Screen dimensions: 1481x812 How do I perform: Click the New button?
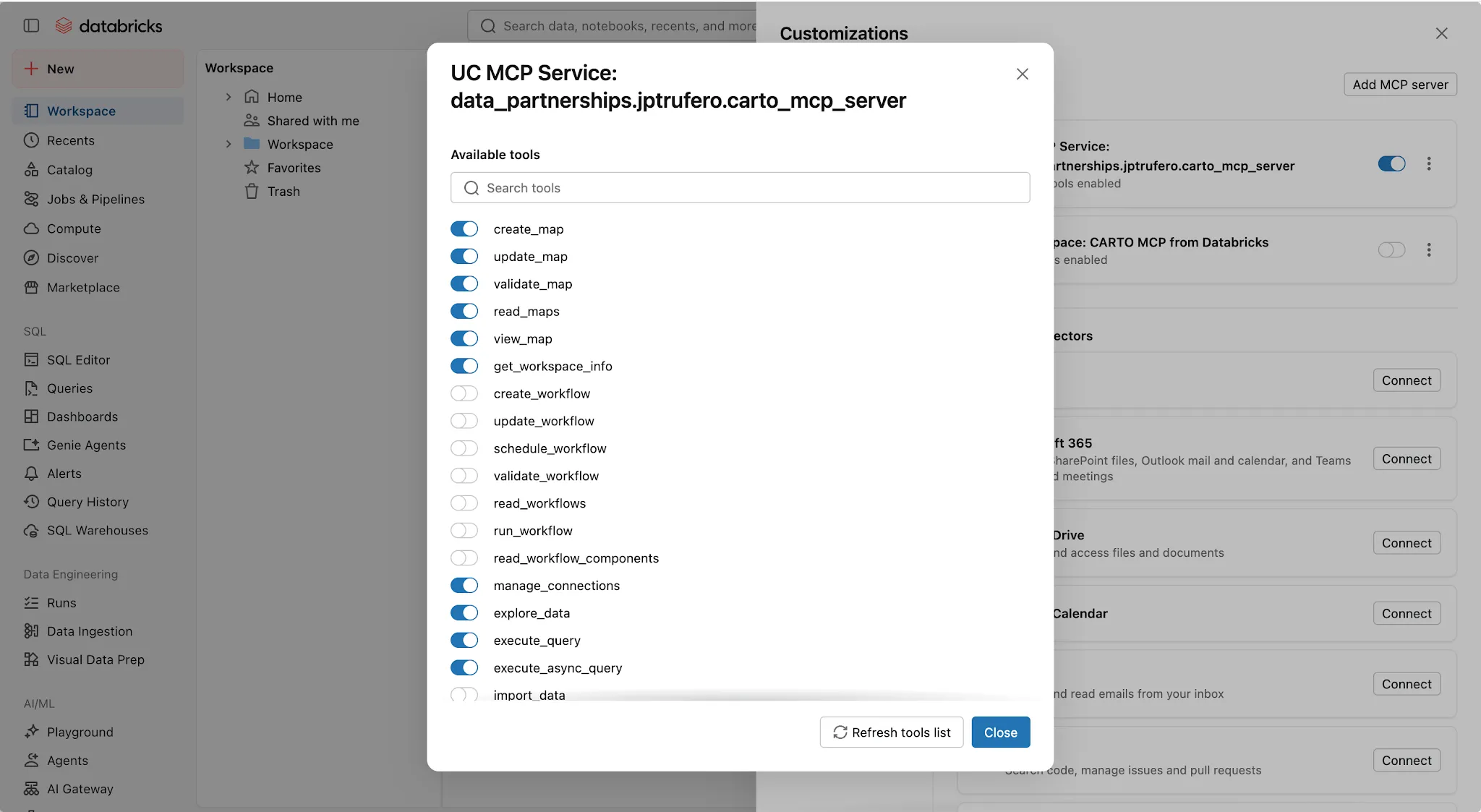(x=98, y=69)
